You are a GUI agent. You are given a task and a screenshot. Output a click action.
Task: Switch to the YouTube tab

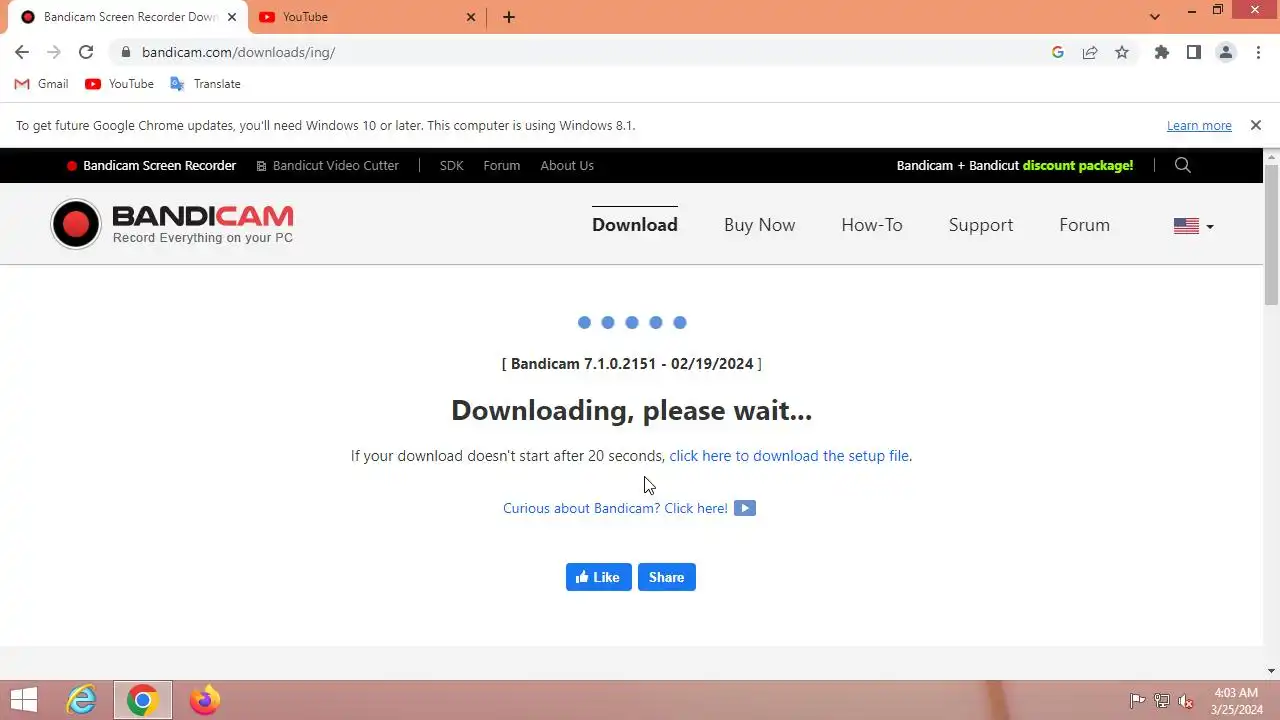point(366,17)
